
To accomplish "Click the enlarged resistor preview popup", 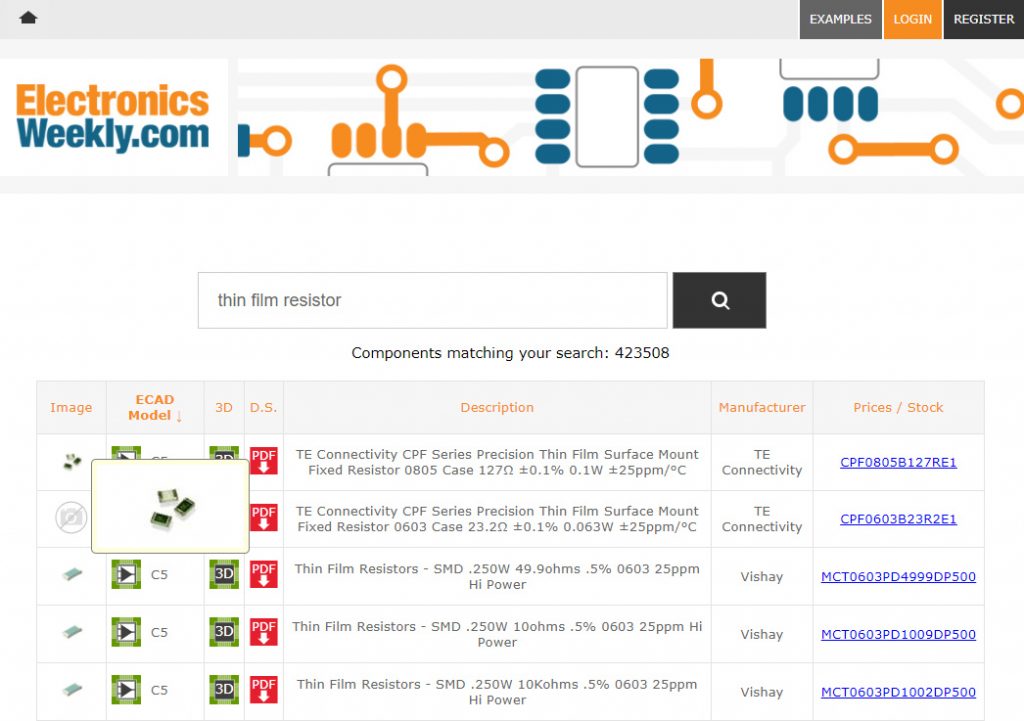I will click(x=170, y=506).
